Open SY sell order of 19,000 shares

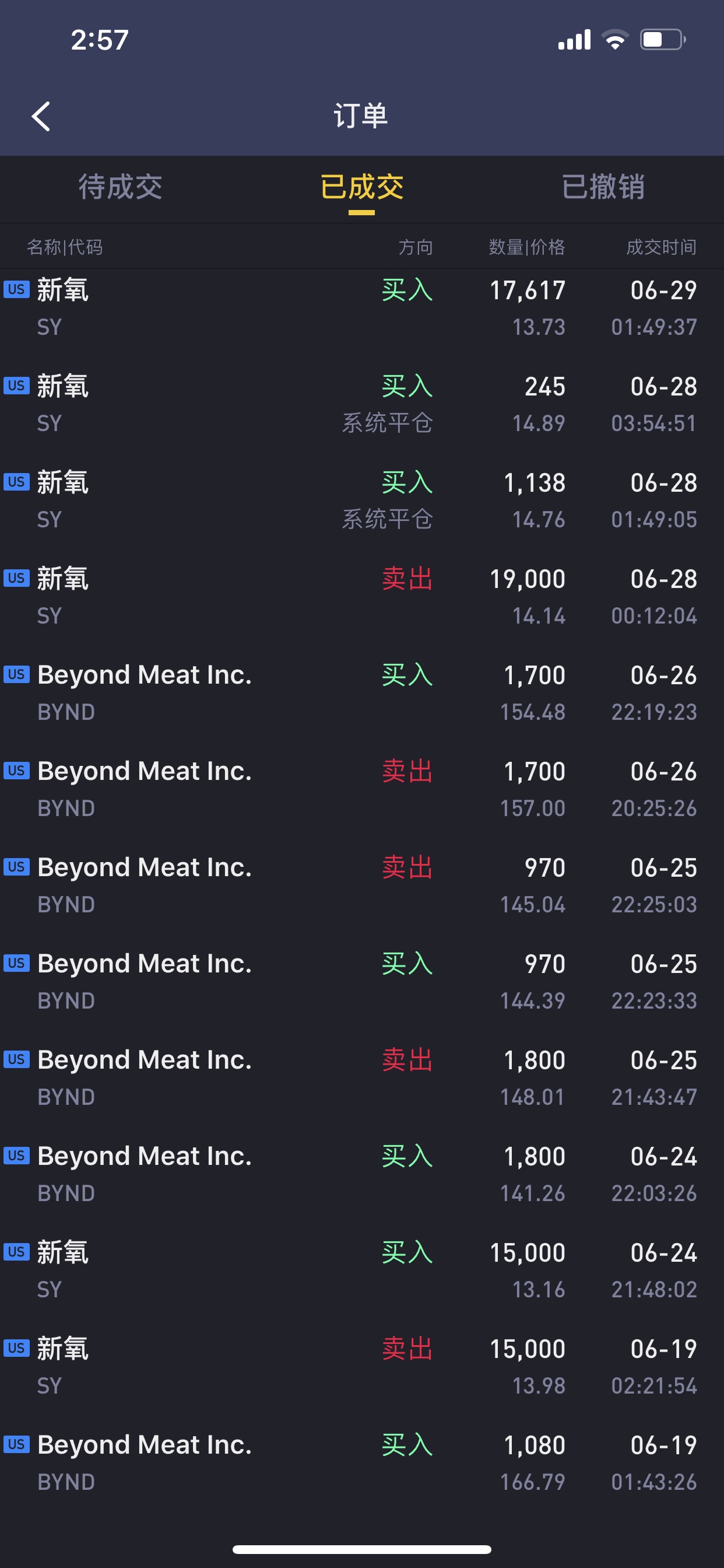click(x=362, y=597)
